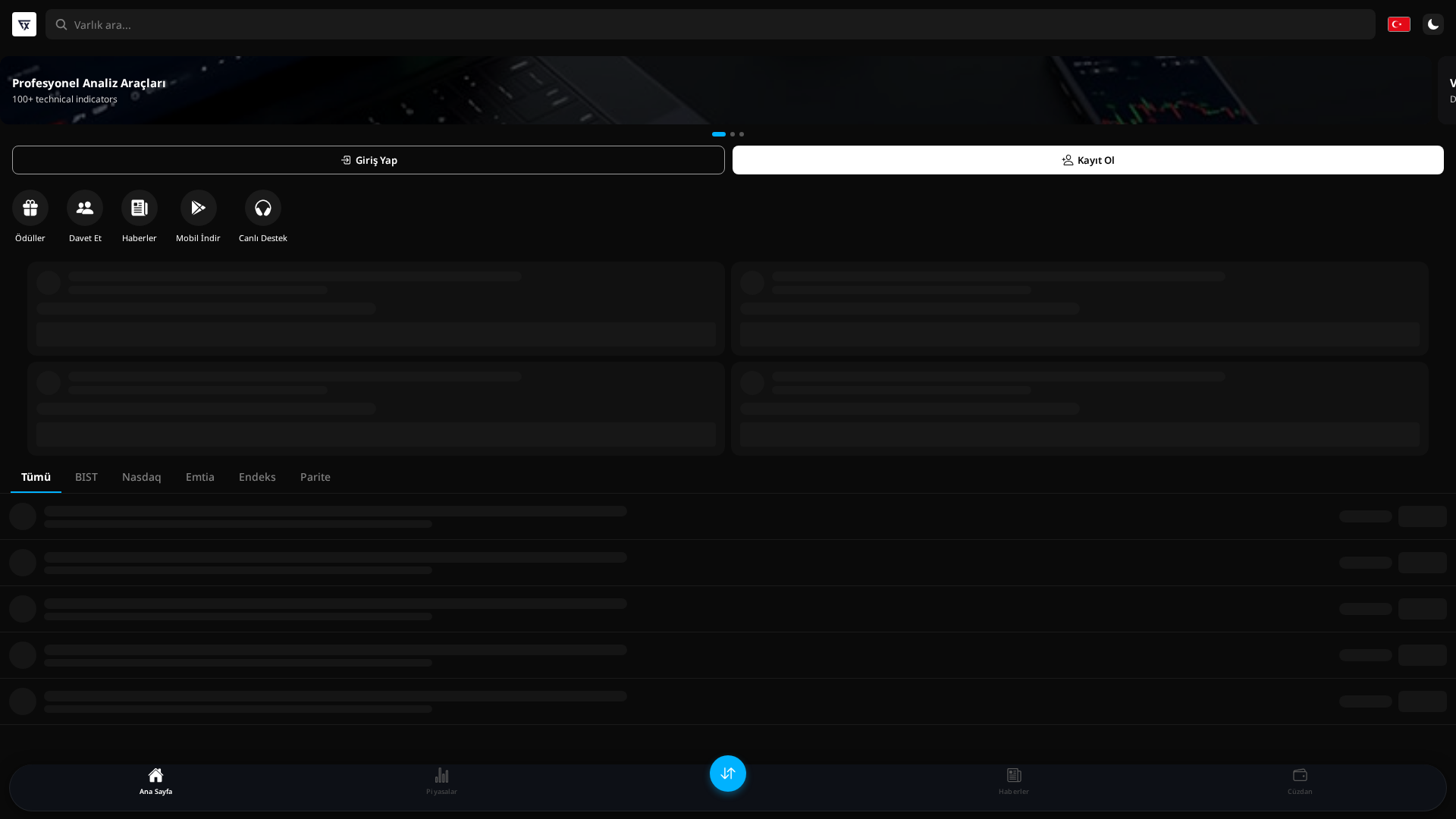The width and height of the screenshot is (1456, 819).
Task: Open the Turkish flag language selector
Action: [1398, 24]
